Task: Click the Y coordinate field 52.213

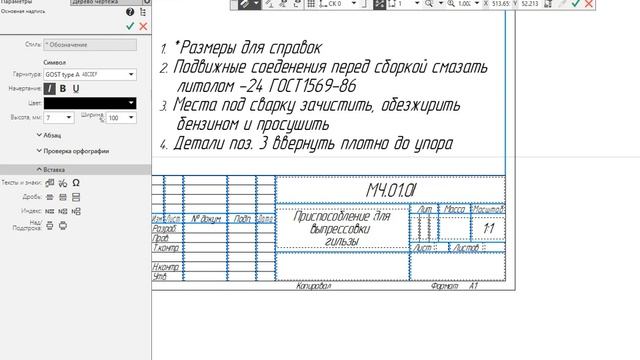Action: click(530, 4)
